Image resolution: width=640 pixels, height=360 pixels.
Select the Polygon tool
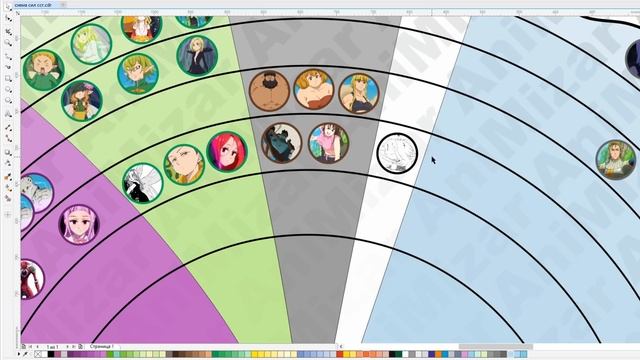(8, 101)
